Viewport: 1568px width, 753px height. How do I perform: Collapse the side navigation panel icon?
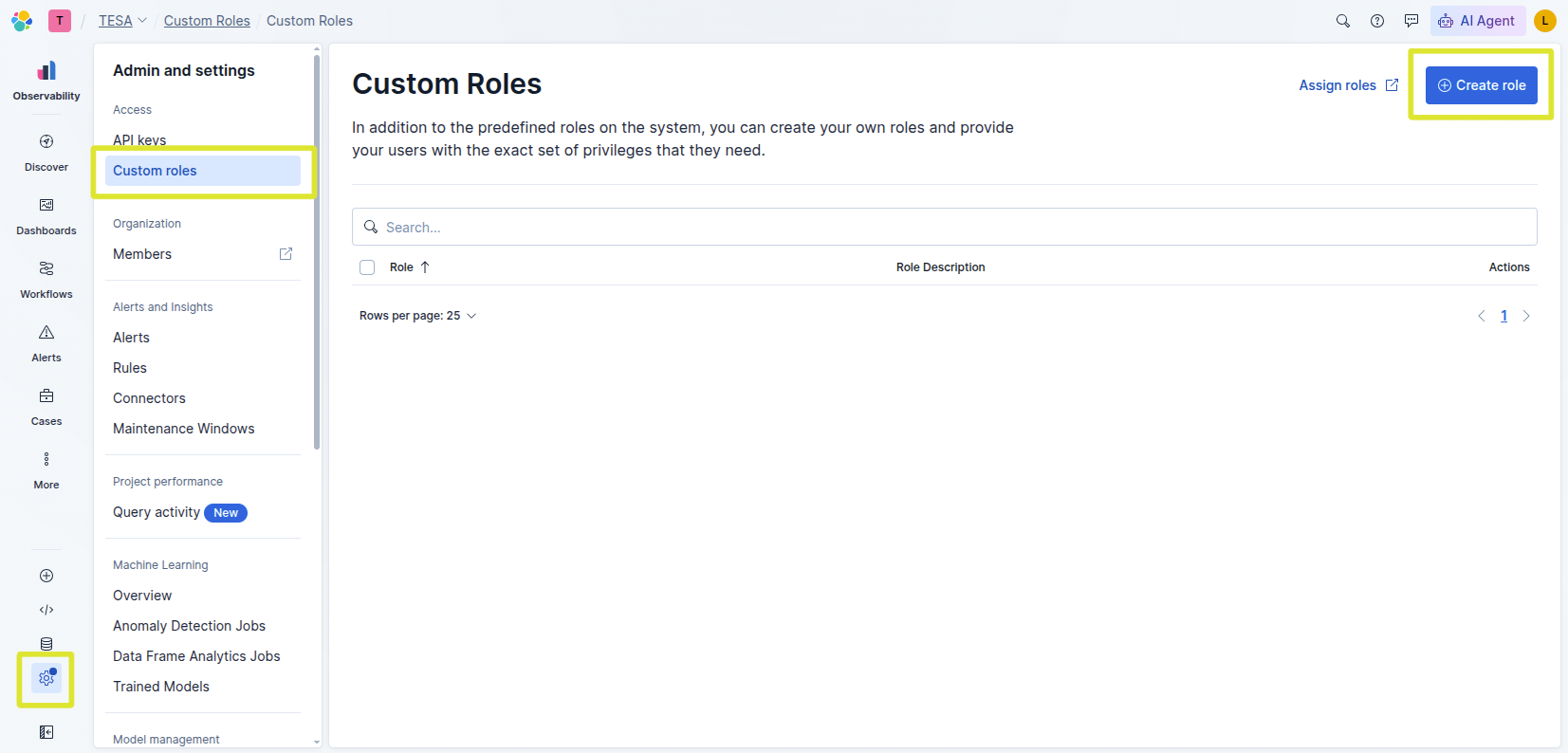click(x=46, y=732)
